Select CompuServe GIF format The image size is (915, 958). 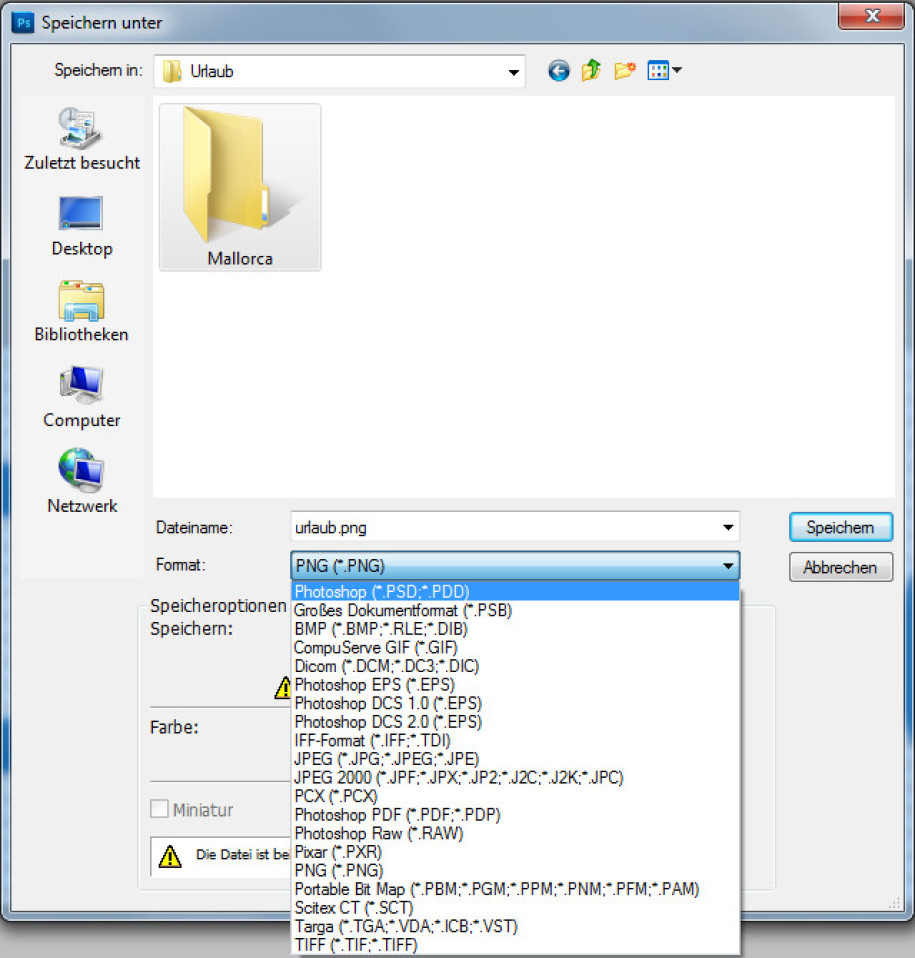pyautogui.click(x=516, y=647)
